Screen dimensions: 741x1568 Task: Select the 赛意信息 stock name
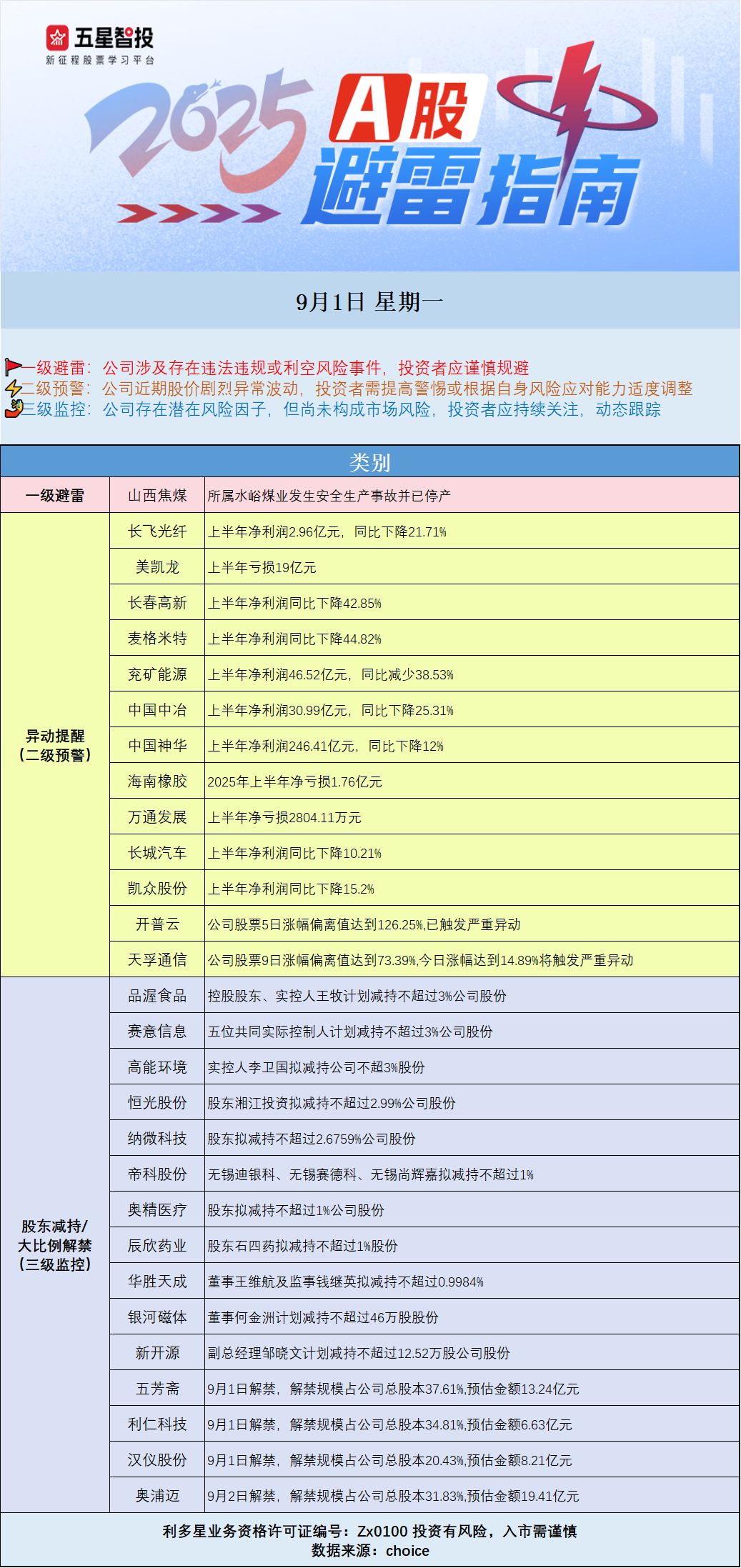[157, 1031]
